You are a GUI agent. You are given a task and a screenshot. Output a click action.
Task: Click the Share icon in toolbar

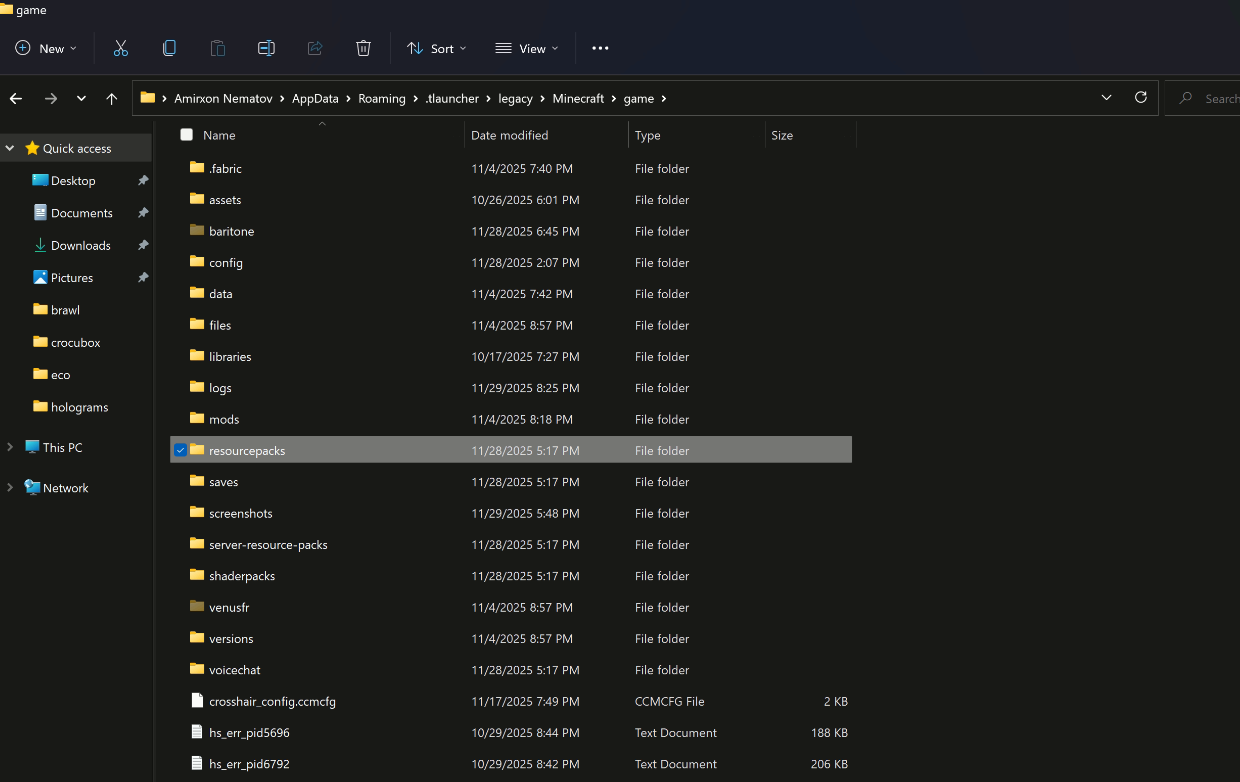tap(315, 48)
